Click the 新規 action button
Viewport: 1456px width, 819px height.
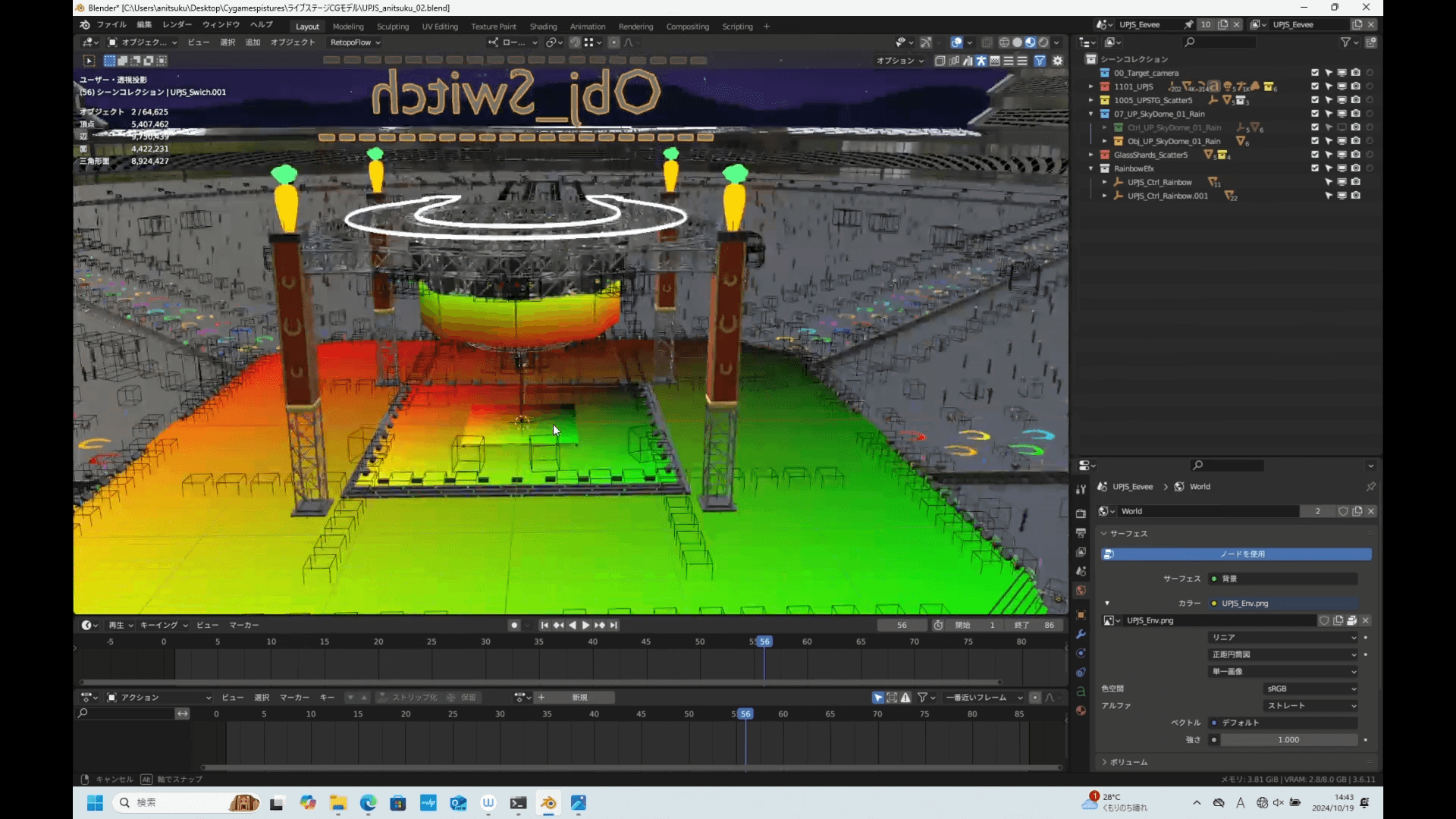click(x=580, y=698)
